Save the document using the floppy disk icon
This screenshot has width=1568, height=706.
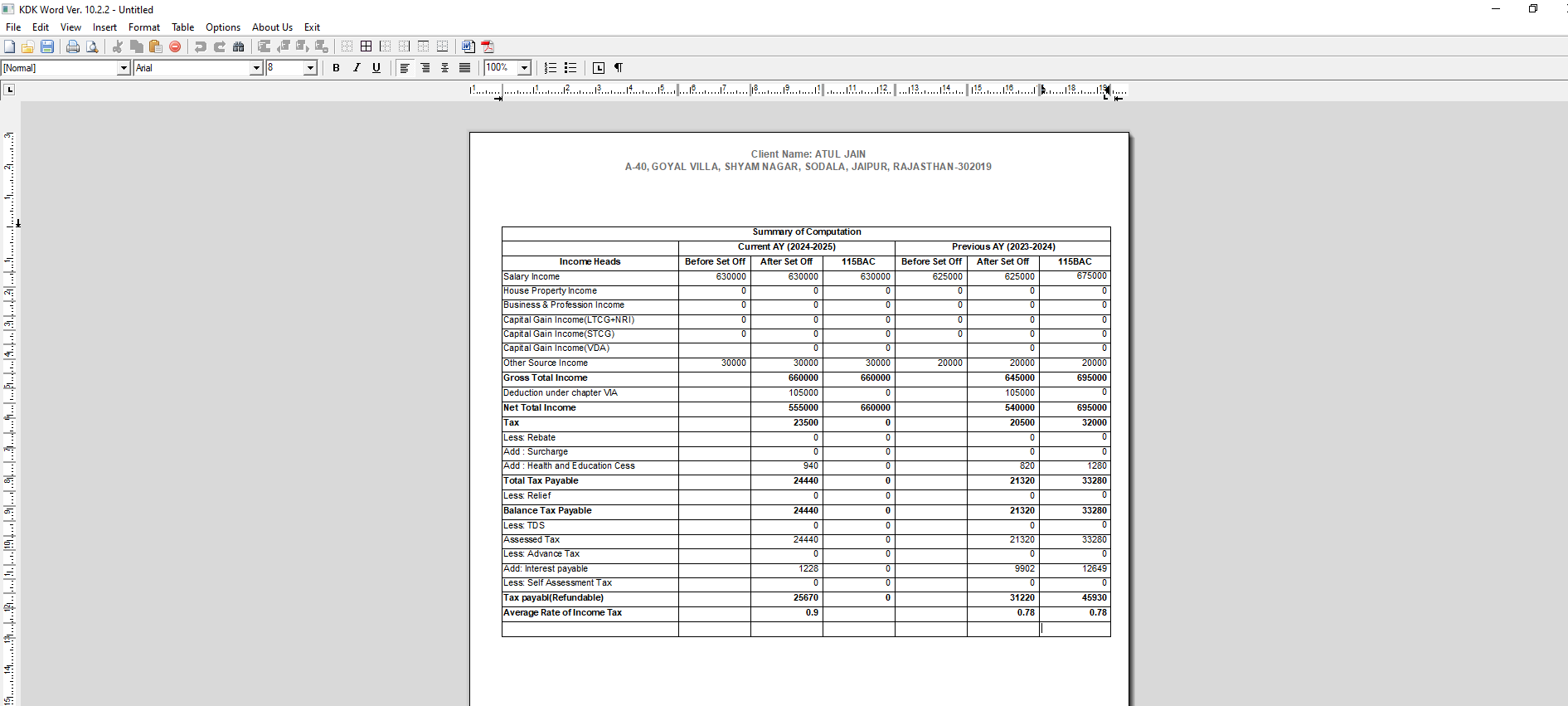click(x=47, y=46)
